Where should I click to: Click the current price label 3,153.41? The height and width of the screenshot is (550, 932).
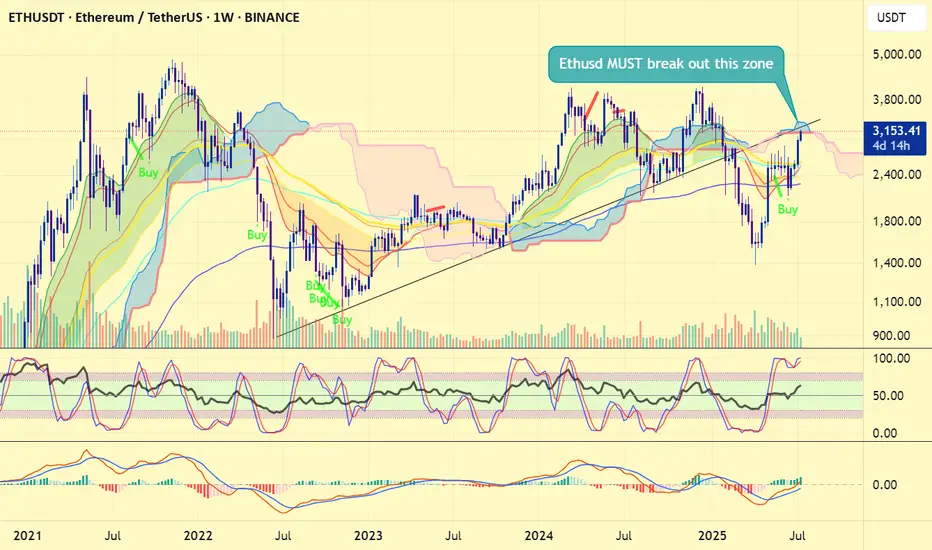coord(896,131)
